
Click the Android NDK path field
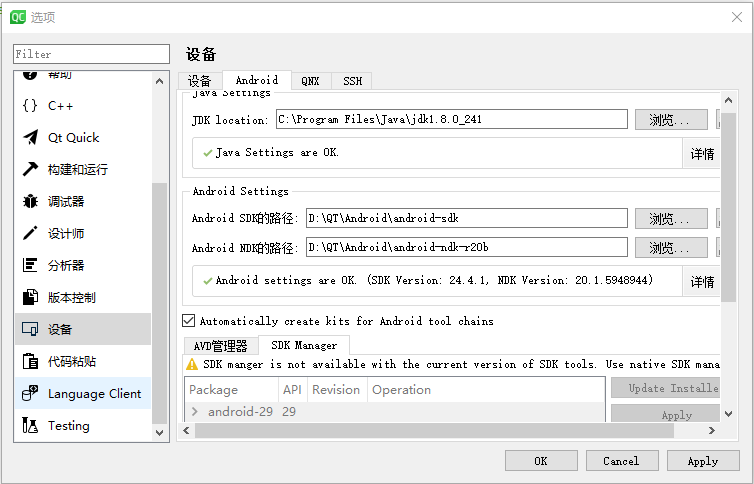[466, 247]
